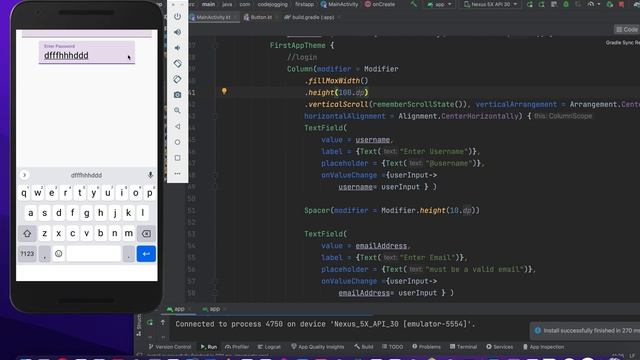Viewport: 640px width, 360px height.
Task: Open the app run configuration dropdown
Action: pyautogui.click(x=440, y=4)
